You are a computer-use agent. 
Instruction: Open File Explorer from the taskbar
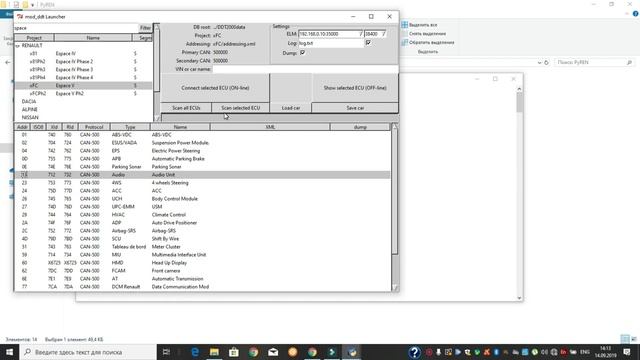(214, 352)
